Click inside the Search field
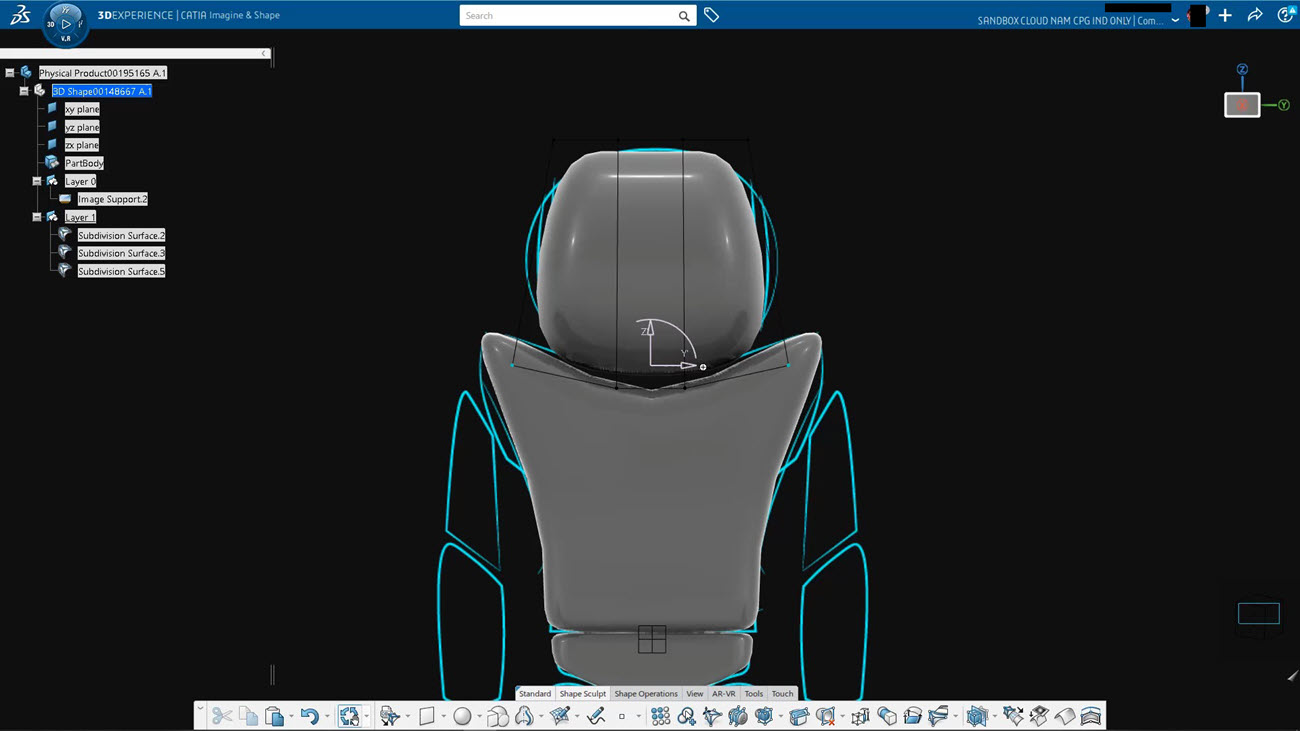The image size is (1300, 731). pyautogui.click(x=568, y=15)
